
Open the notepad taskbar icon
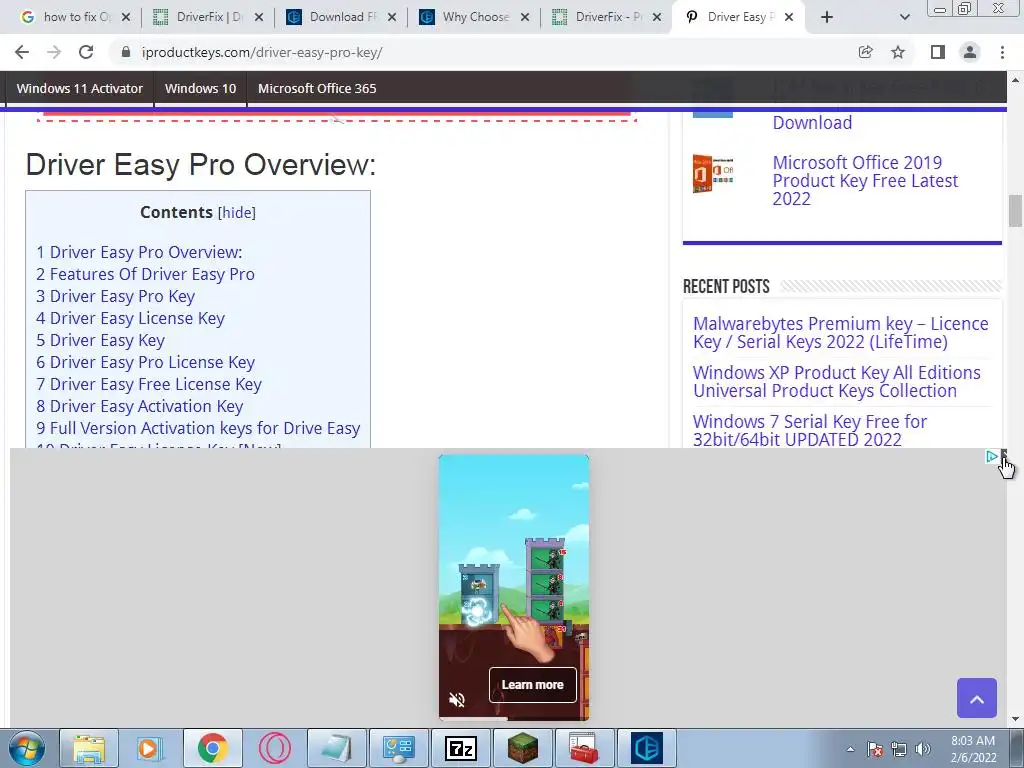click(x=336, y=748)
